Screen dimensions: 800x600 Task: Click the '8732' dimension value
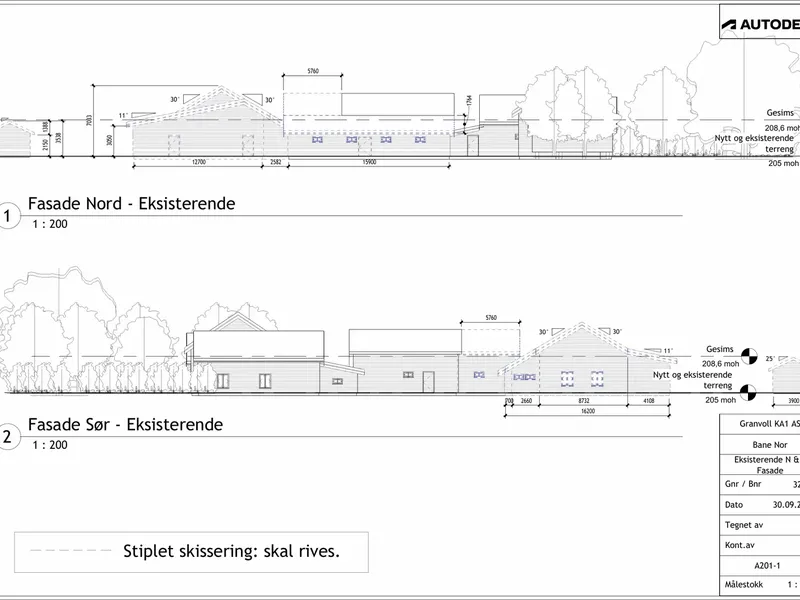[584, 401]
